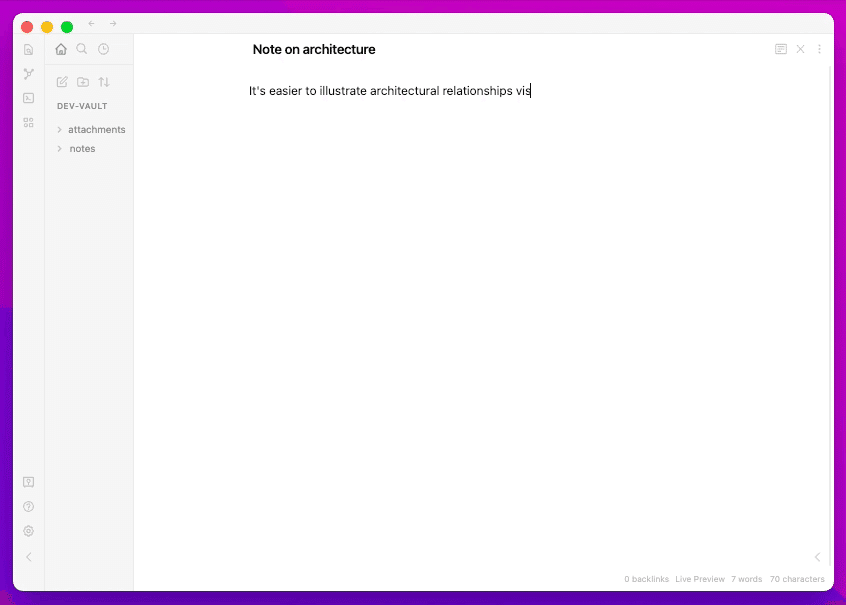
Task: Show the 70 characters count details
Action: 797,579
